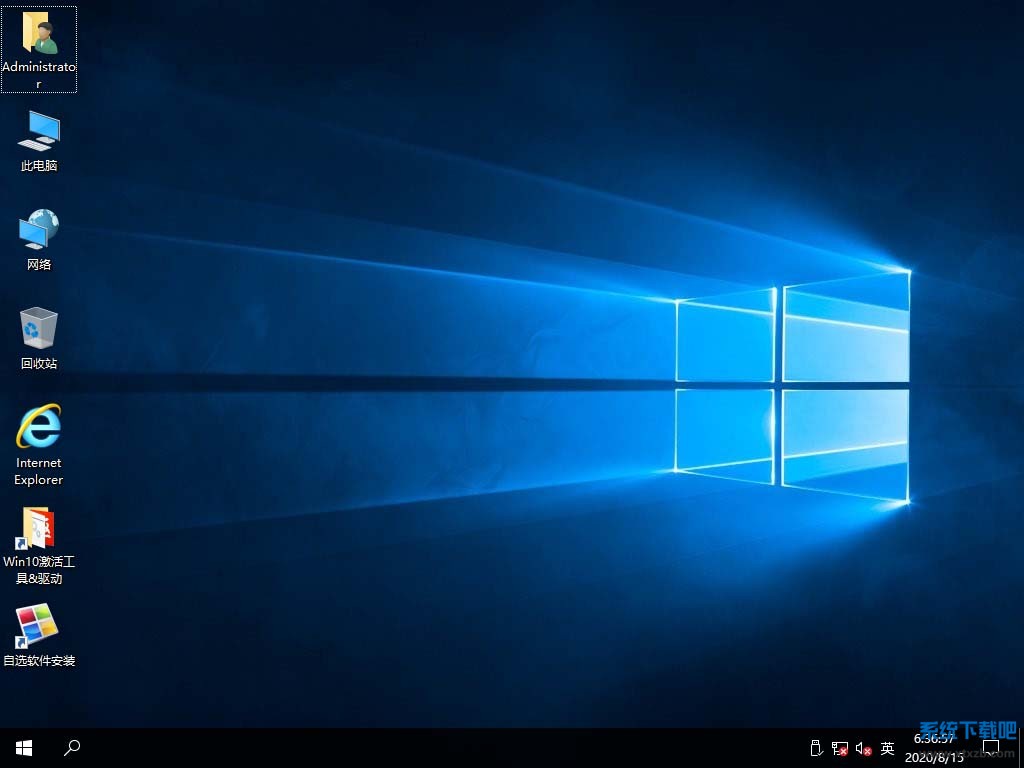The image size is (1024, 768).
Task: Click the "自选软件安装" text label
Action: coord(39,661)
